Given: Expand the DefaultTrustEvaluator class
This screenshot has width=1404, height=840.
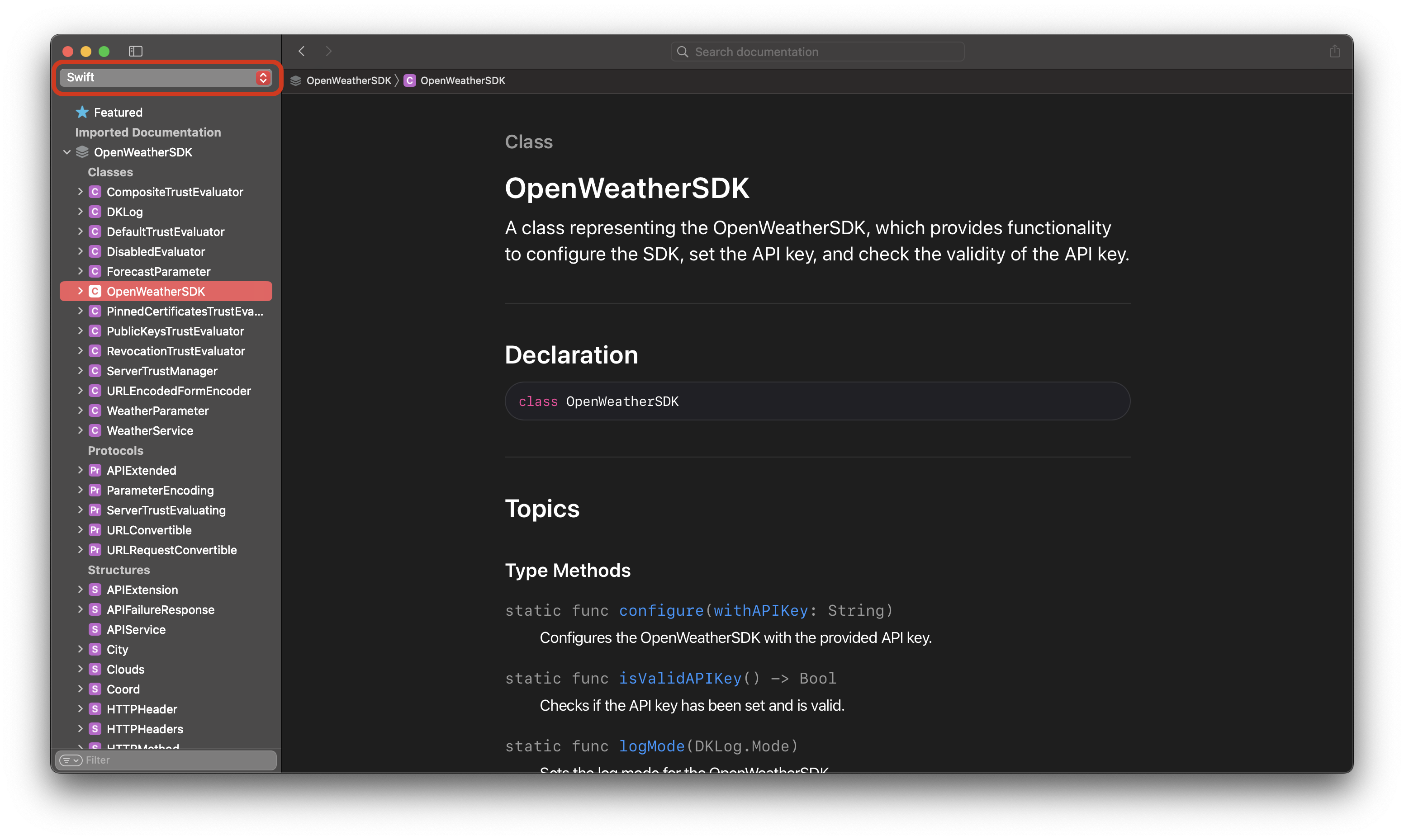Looking at the screenshot, I should (80, 231).
